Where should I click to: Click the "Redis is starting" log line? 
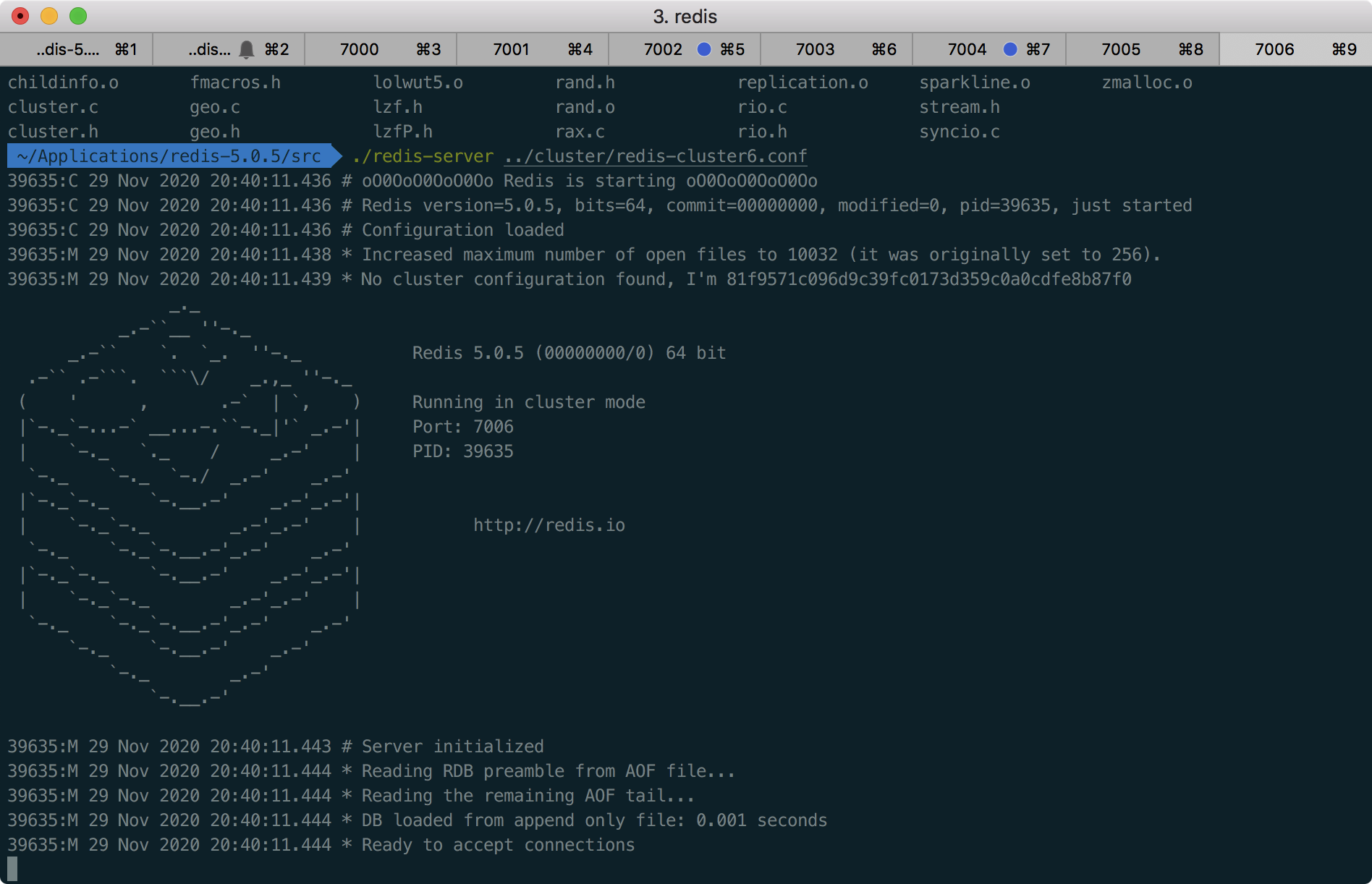point(412,181)
